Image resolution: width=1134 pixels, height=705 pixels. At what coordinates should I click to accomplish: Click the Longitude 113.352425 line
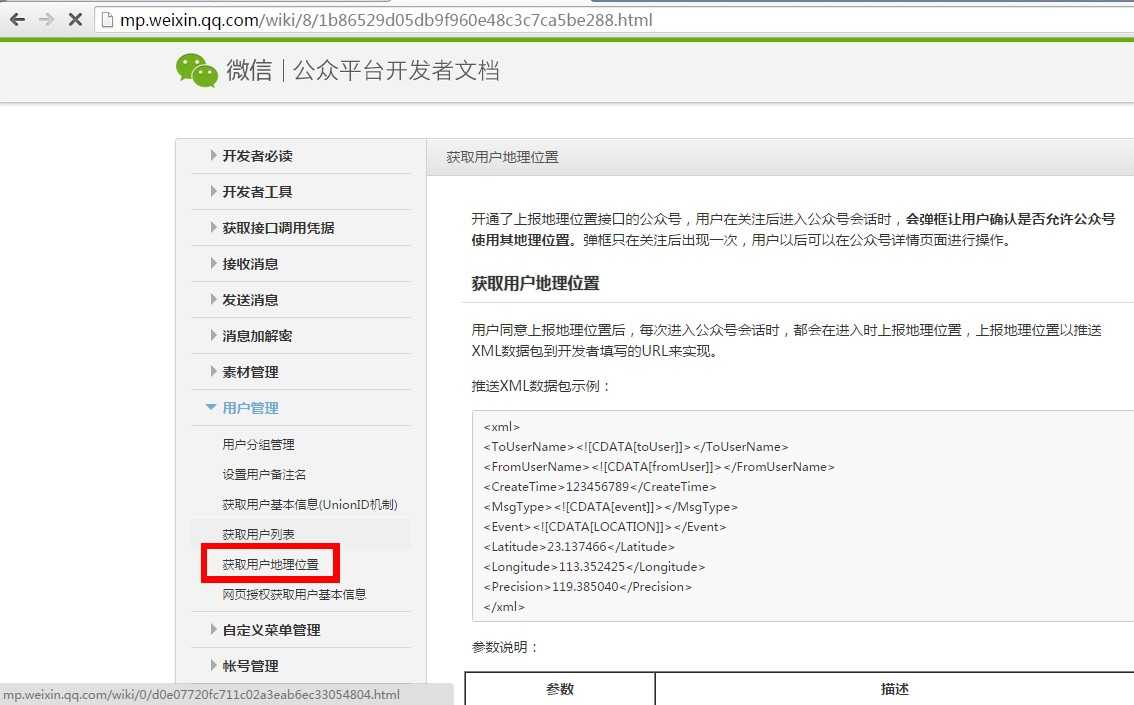coord(594,567)
